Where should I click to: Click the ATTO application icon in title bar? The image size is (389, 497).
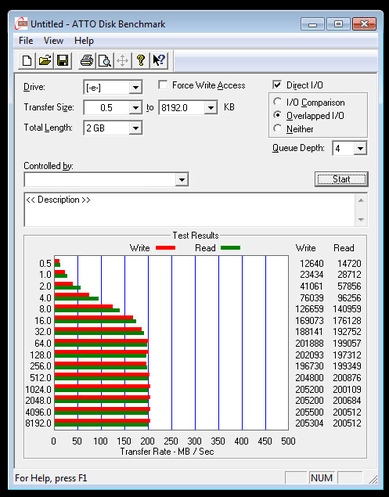pos(21,24)
